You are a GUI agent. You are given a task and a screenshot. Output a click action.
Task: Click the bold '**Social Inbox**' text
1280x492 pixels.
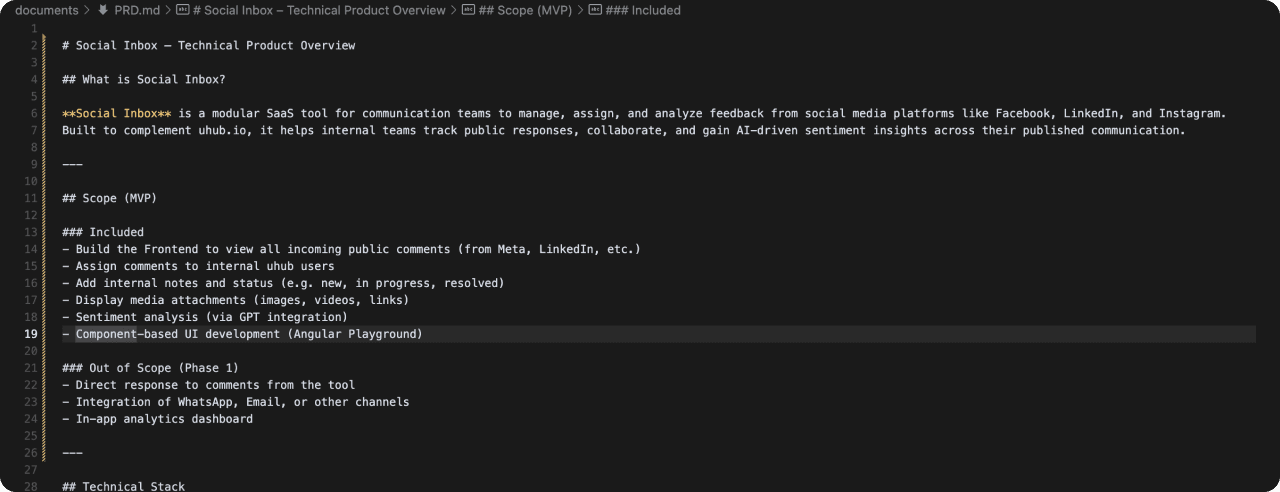point(117,113)
